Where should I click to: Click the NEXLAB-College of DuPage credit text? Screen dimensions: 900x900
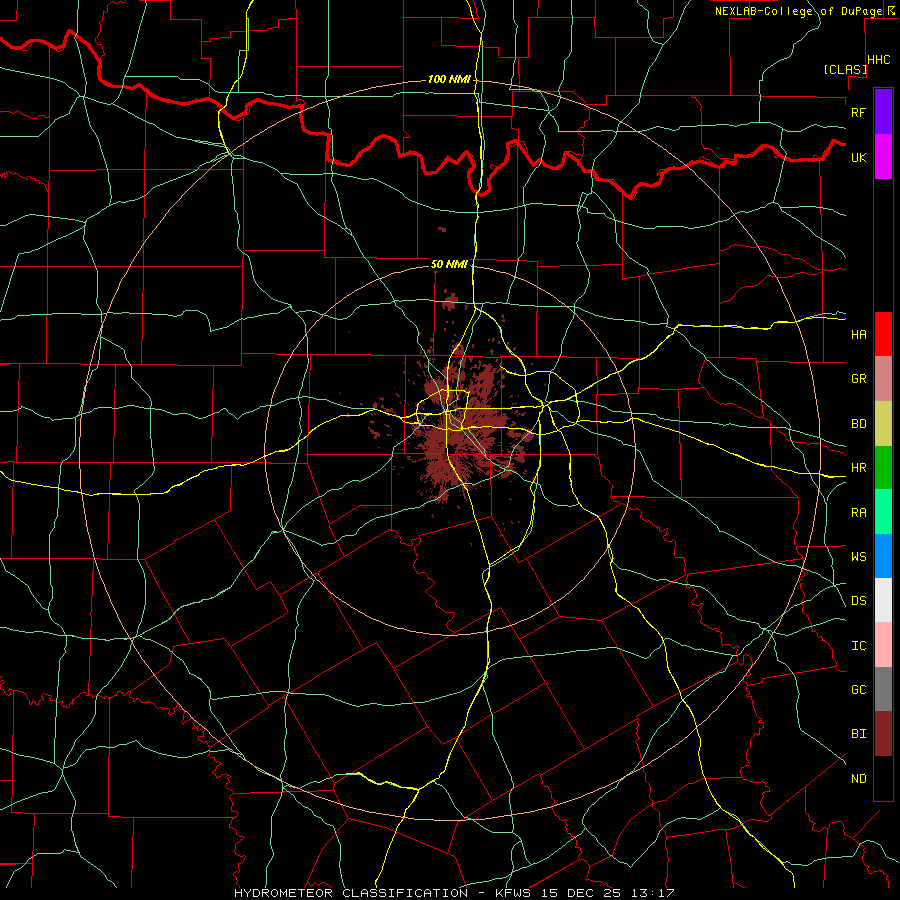pos(798,11)
